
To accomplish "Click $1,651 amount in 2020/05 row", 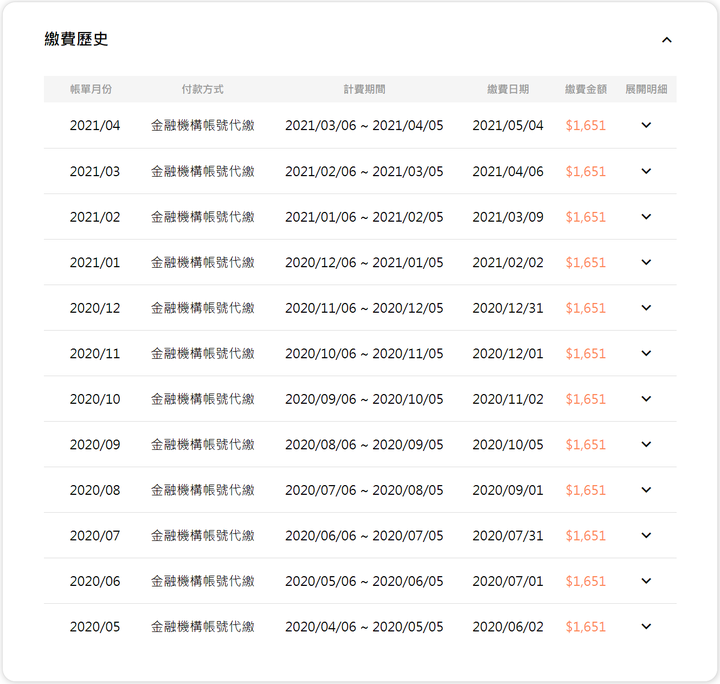I will point(585,627).
